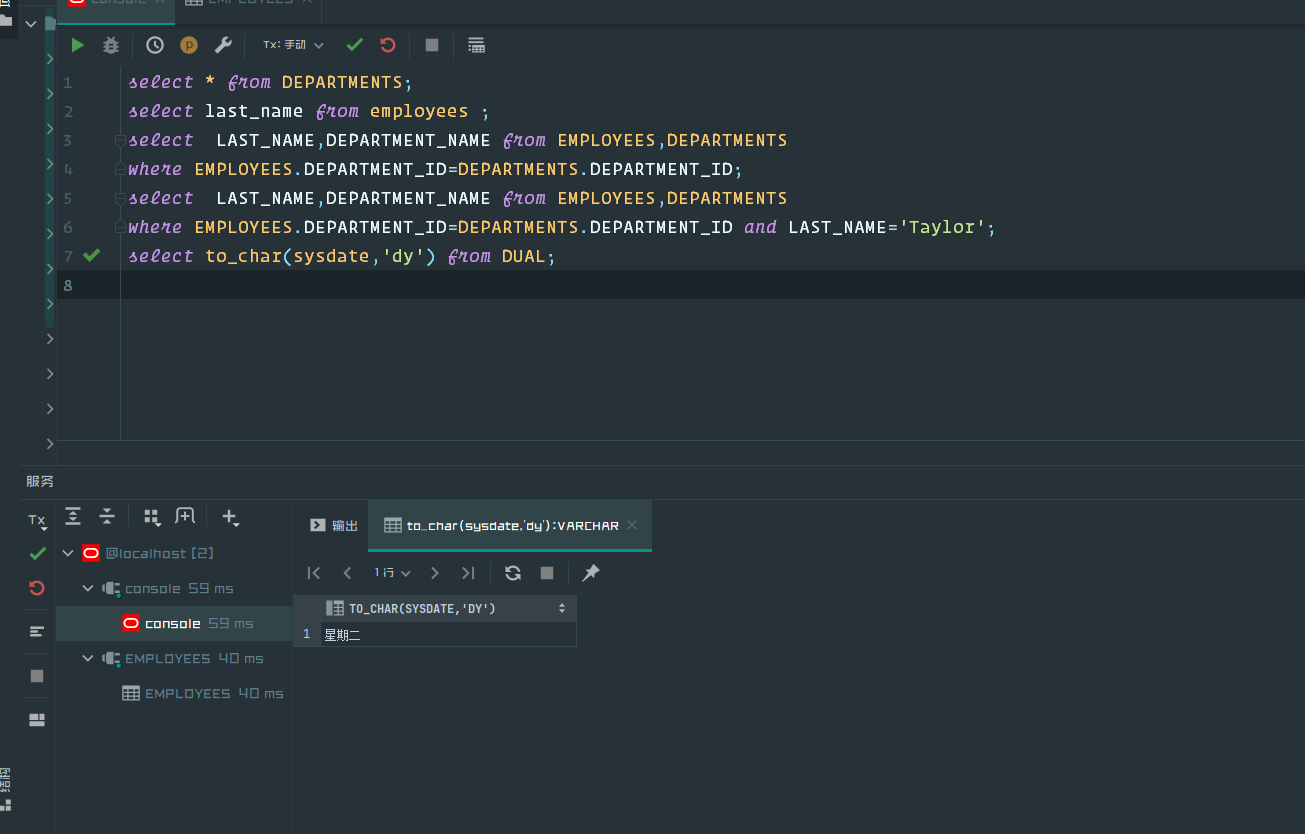The width and height of the screenshot is (1305, 834).
Task: Stop the session with the square in the Services sidebar
Action: click(37, 676)
